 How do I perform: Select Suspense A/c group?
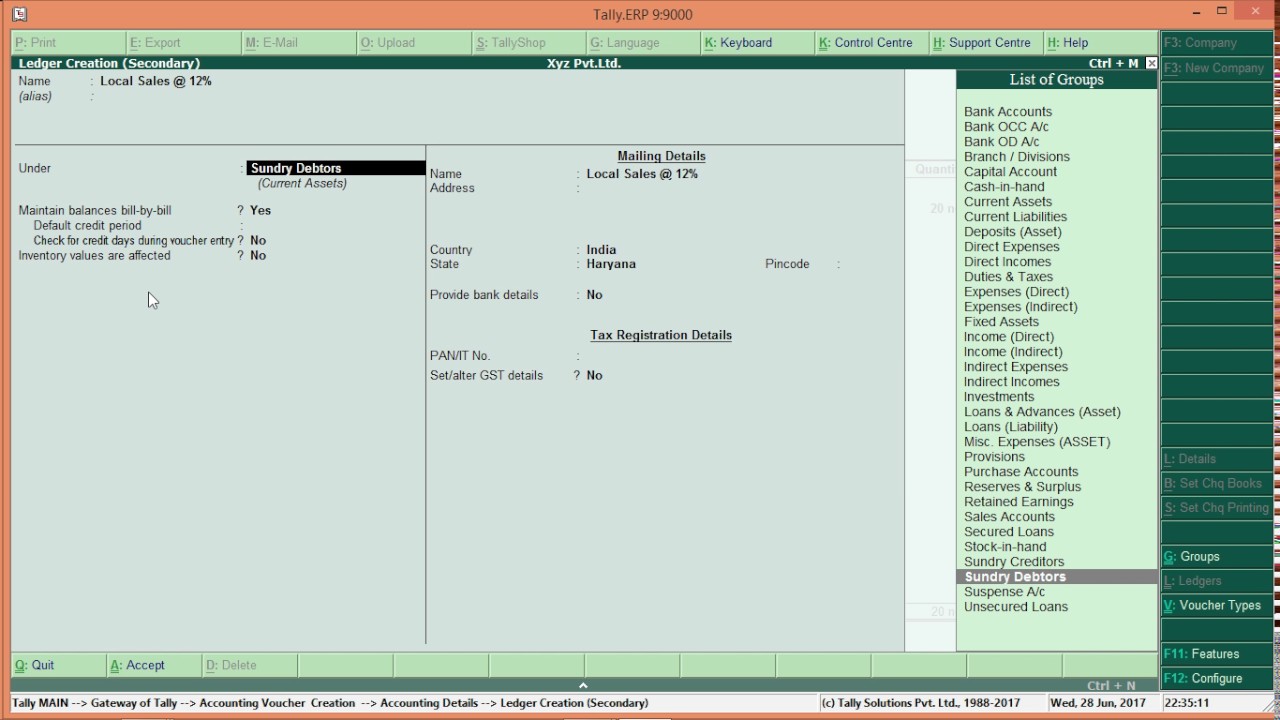coord(1004,592)
